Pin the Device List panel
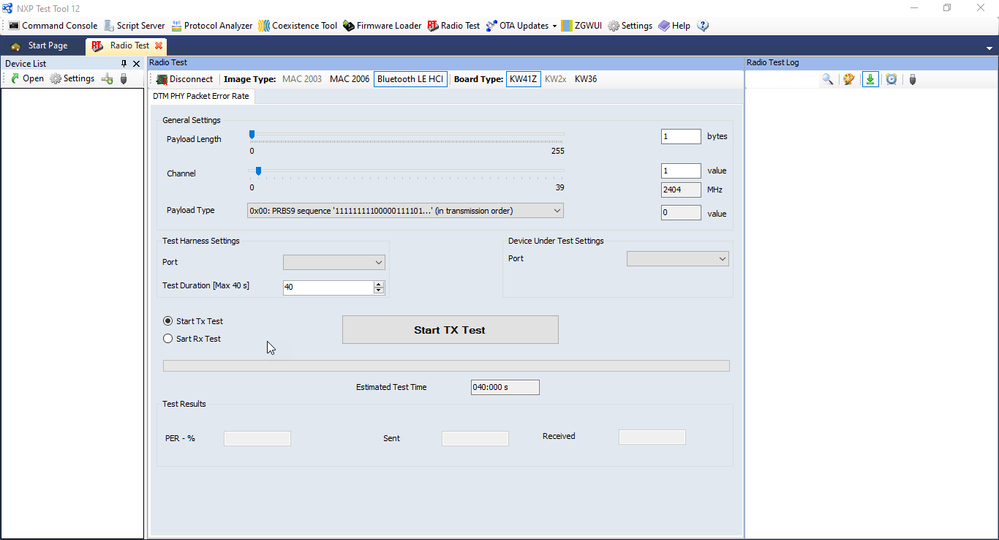The image size is (999, 540). click(x=124, y=64)
